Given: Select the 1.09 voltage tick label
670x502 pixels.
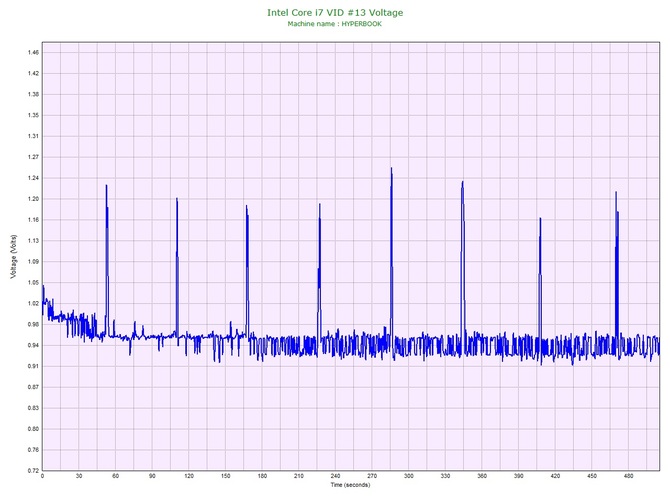Looking at the screenshot, I should (33, 262).
